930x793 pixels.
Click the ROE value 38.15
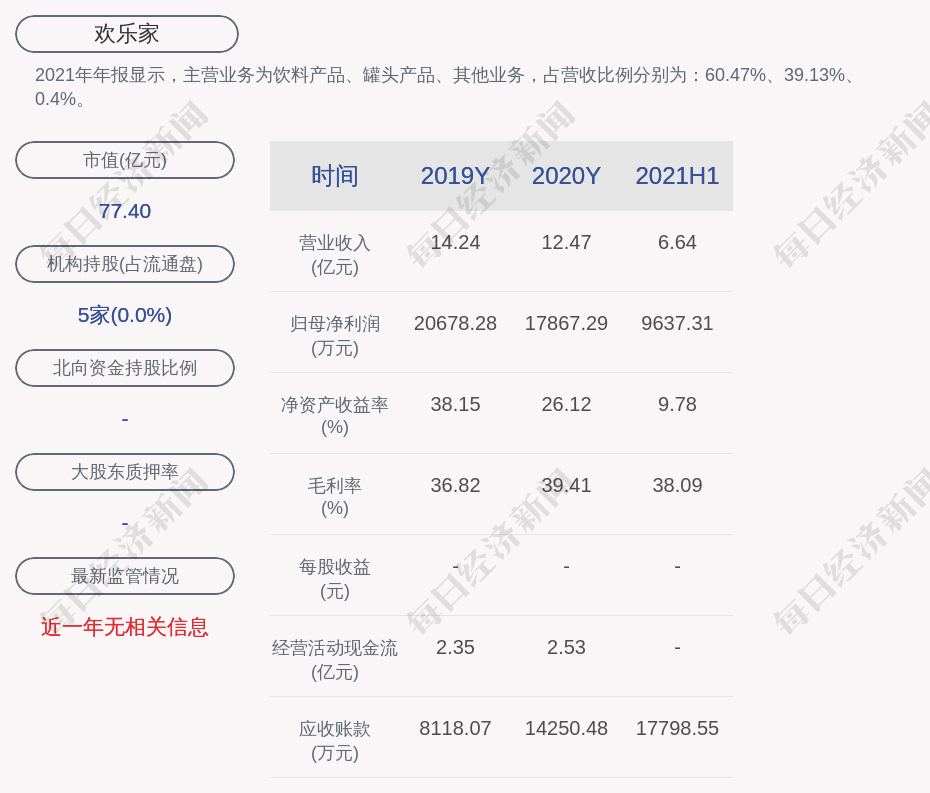click(x=455, y=405)
